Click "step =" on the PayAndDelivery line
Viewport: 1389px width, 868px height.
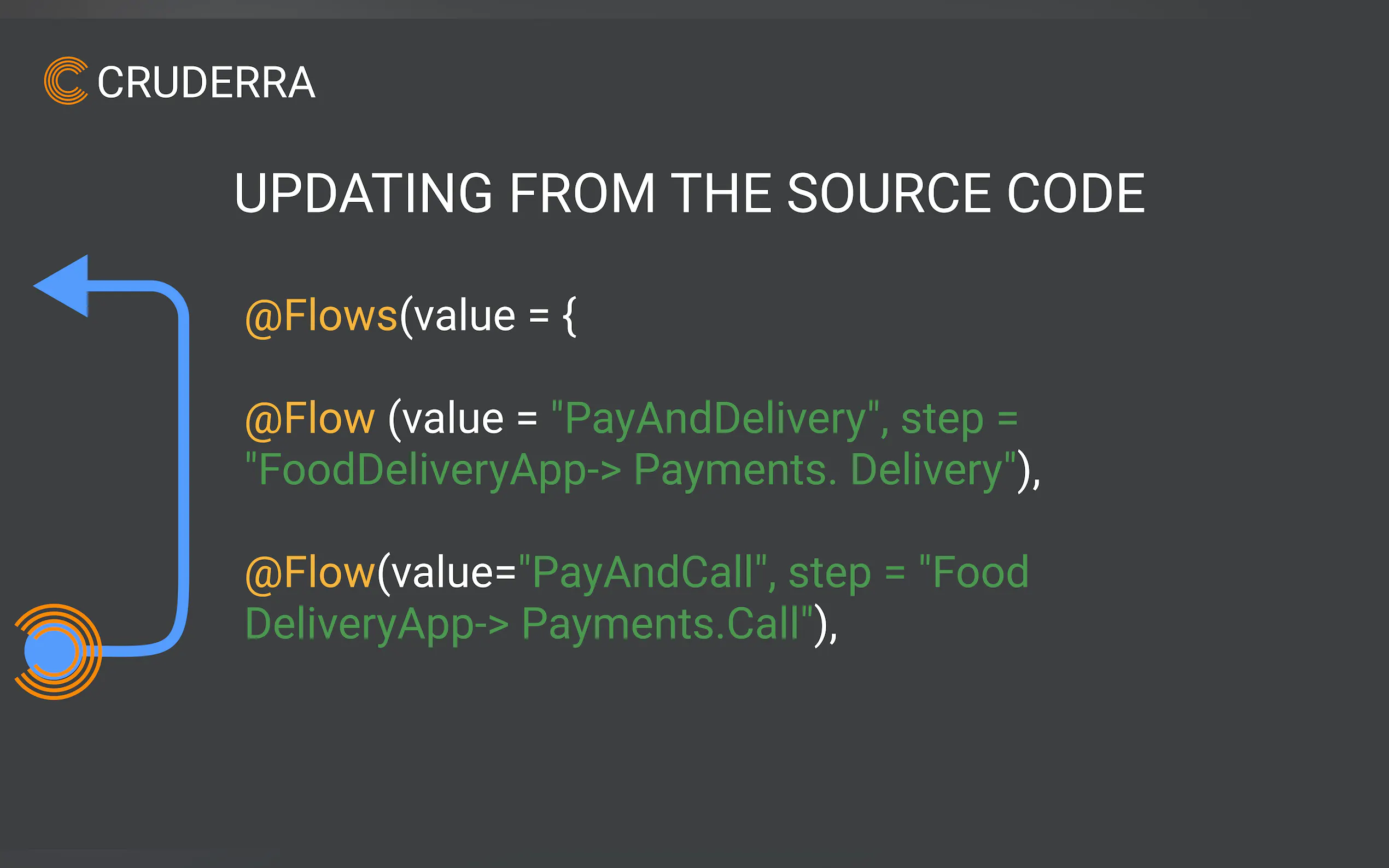coord(959,419)
